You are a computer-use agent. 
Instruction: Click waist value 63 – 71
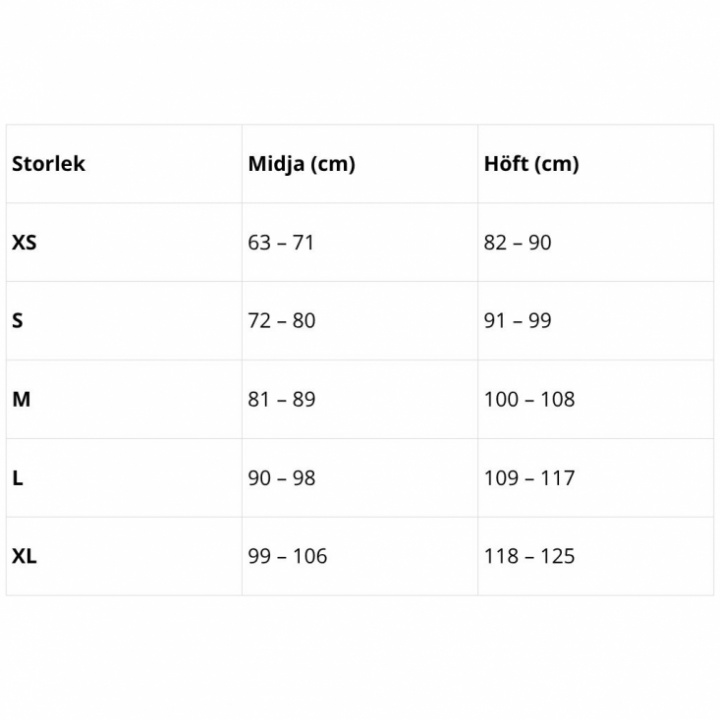pyautogui.click(x=281, y=243)
